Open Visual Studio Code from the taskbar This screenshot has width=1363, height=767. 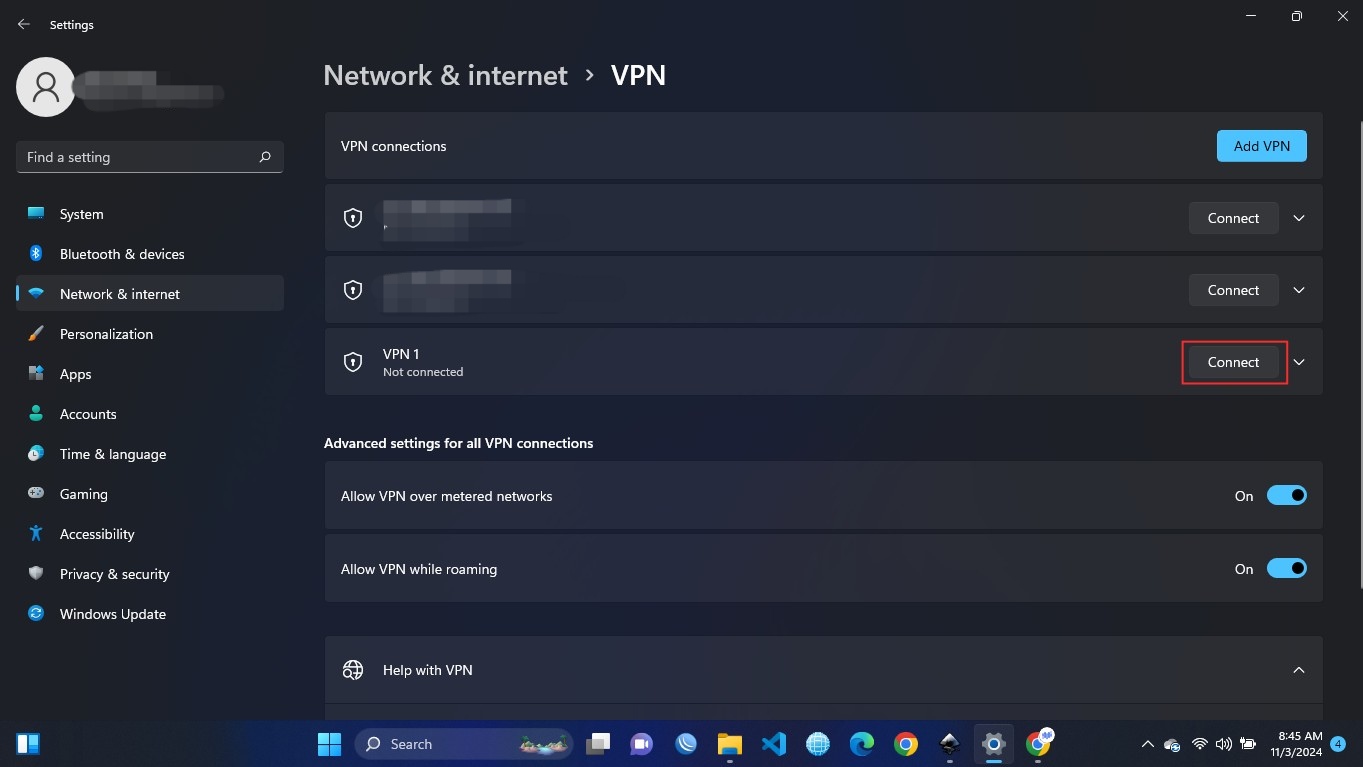pos(773,744)
